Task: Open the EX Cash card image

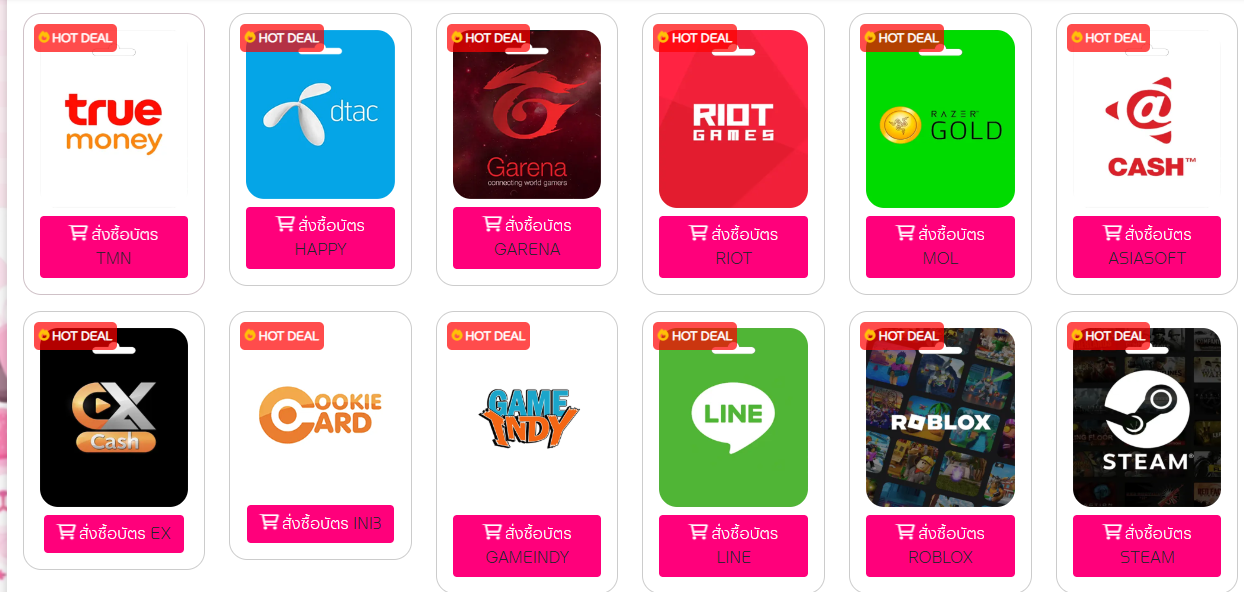Action: [114, 417]
